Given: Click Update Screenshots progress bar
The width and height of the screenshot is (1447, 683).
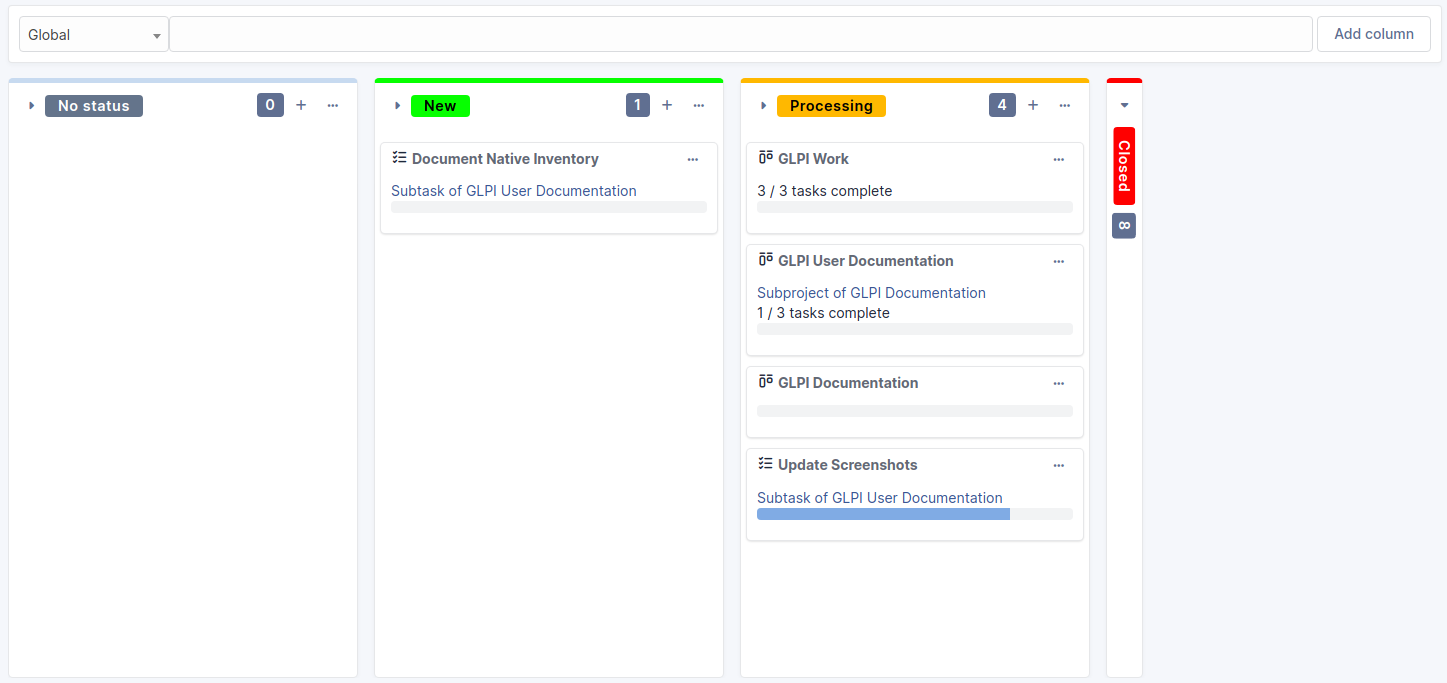Looking at the screenshot, I should click(x=915, y=514).
